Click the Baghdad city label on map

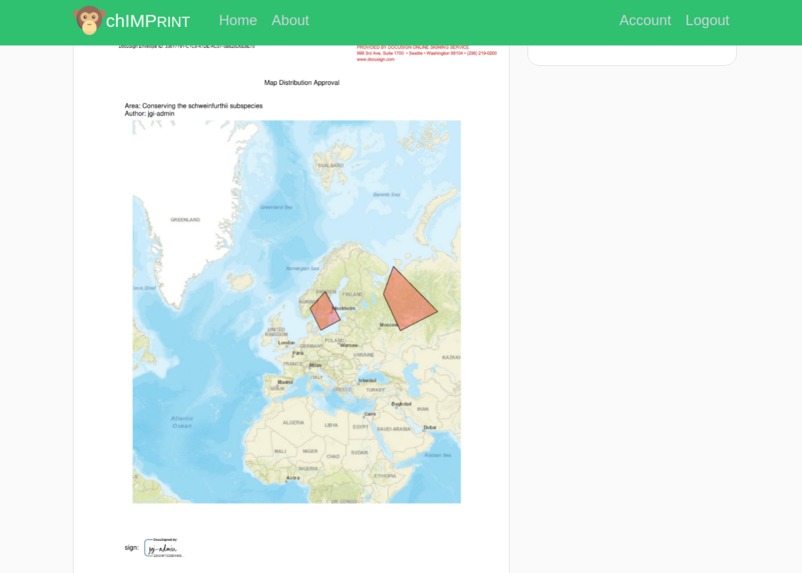[x=402, y=404]
